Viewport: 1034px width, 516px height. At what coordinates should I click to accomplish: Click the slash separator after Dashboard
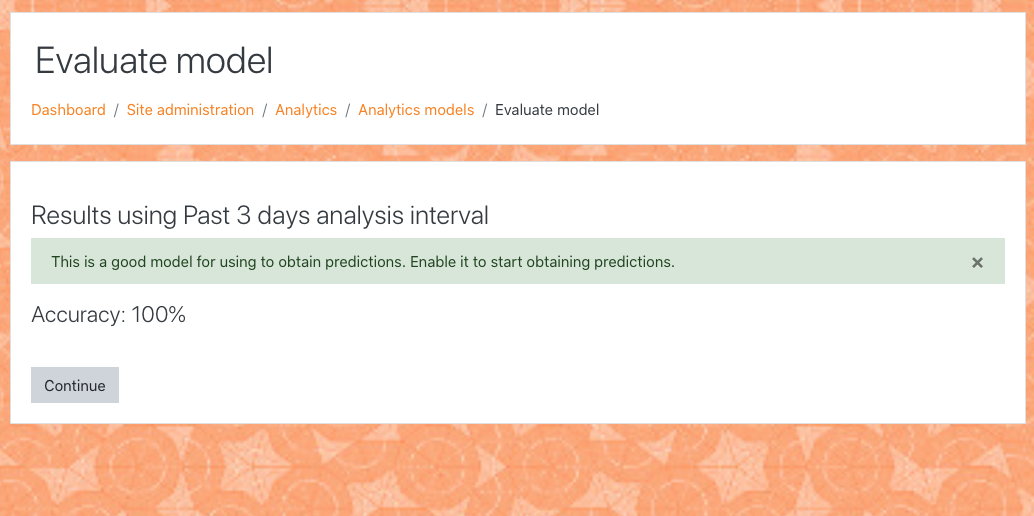pyautogui.click(x=116, y=110)
